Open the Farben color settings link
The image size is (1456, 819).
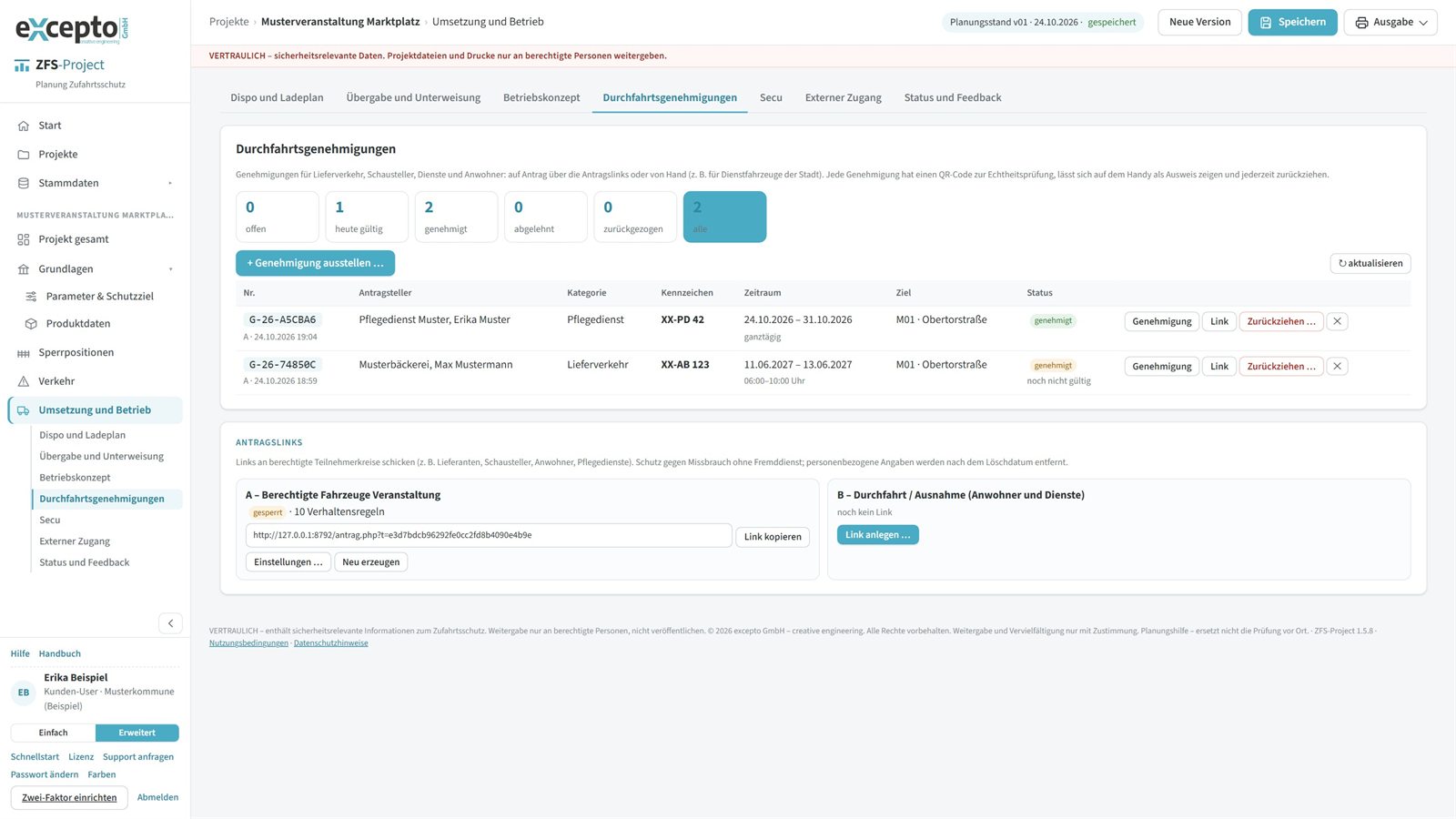coord(102,774)
